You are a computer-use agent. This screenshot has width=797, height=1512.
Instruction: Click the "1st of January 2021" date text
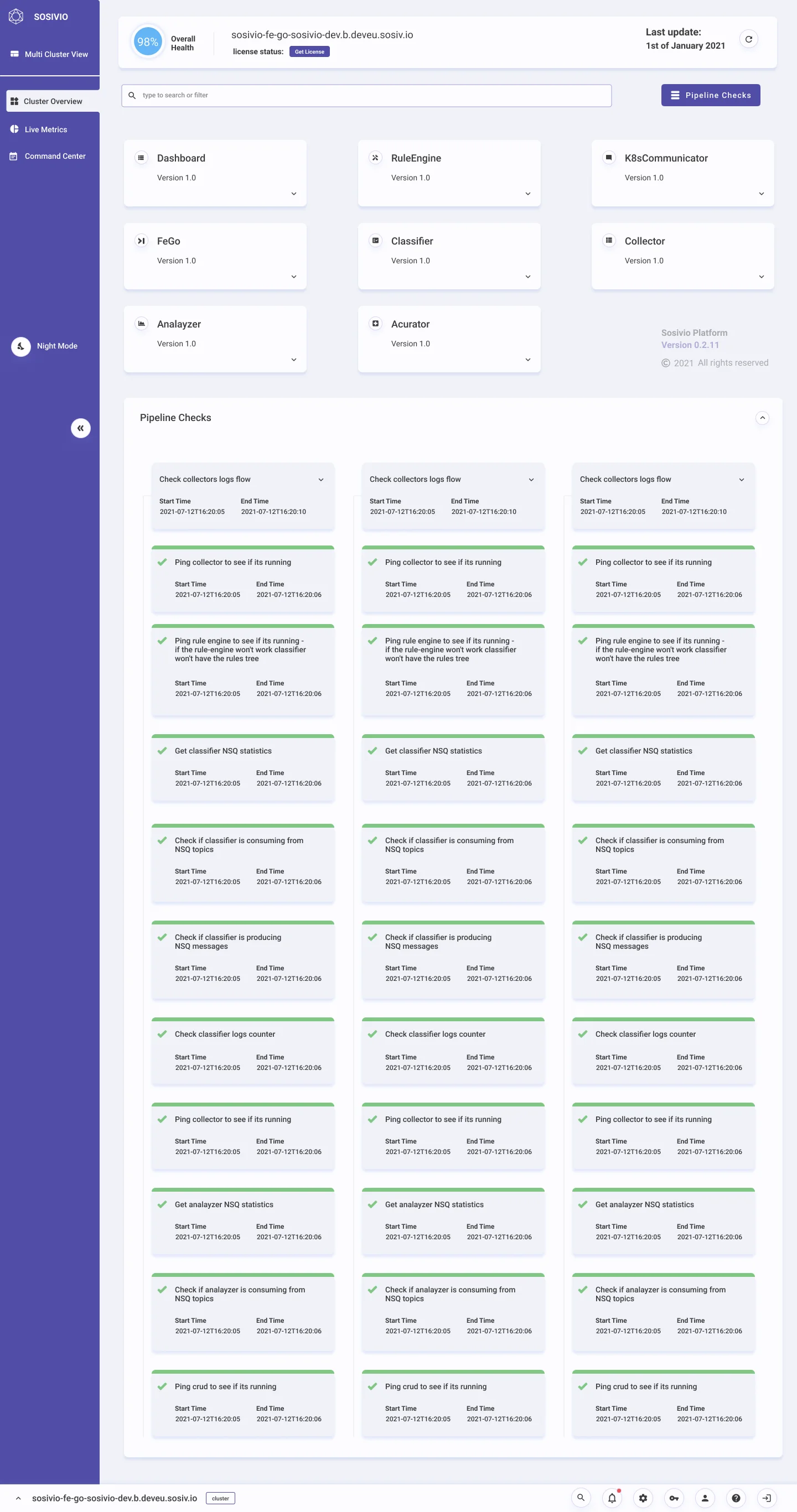point(685,46)
